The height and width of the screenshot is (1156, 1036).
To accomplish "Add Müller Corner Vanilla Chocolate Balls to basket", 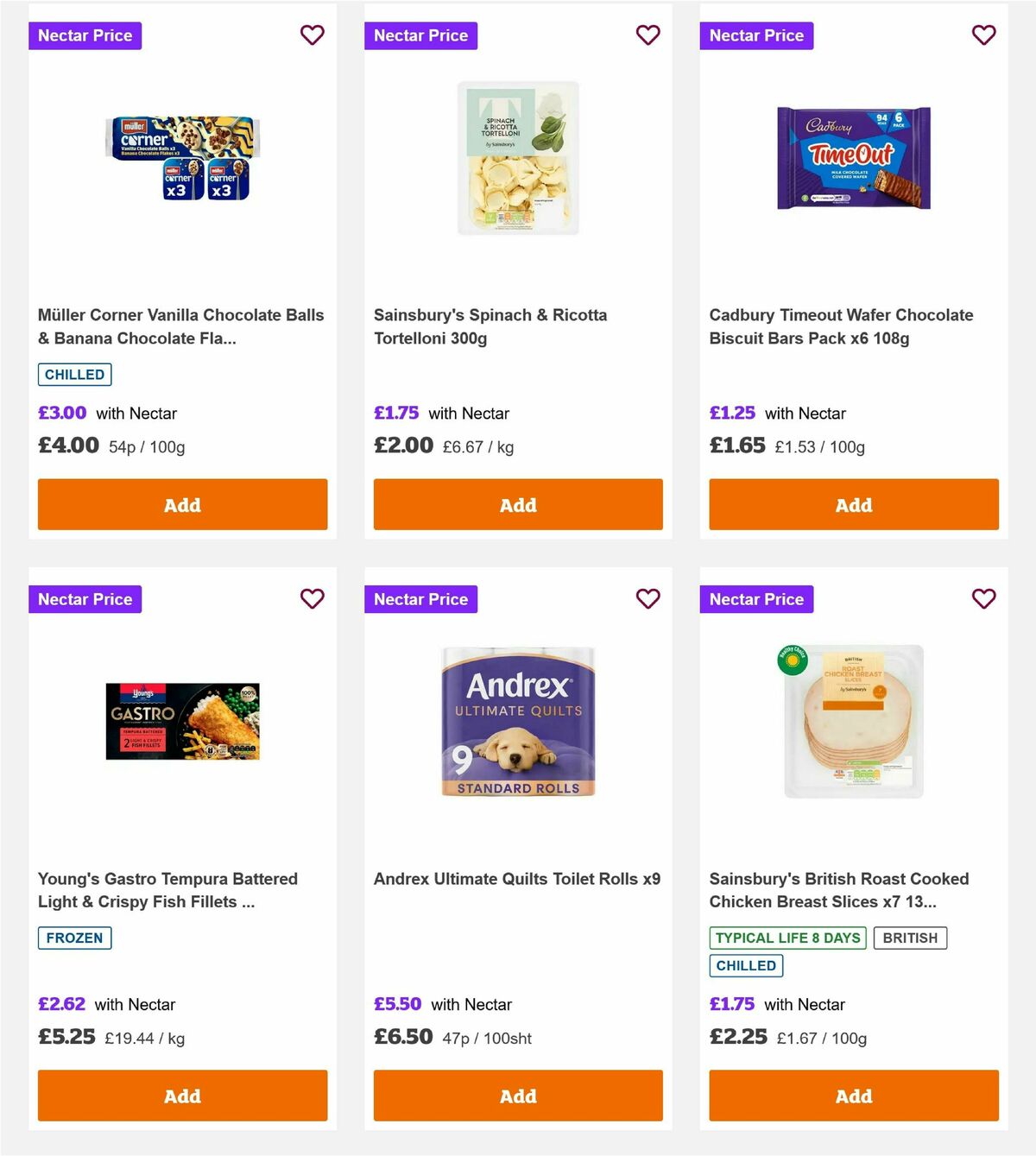I will [182, 504].
